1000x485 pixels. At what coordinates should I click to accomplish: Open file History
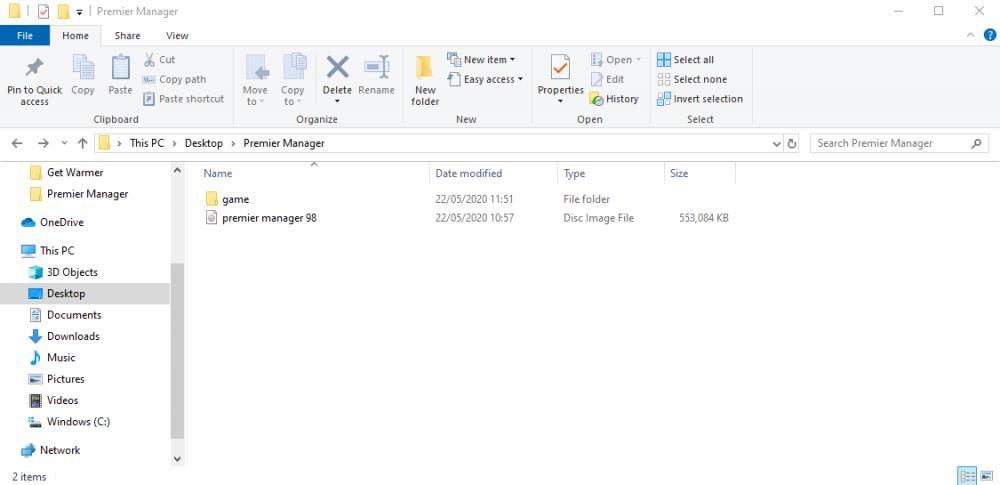click(x=614, y=99)
